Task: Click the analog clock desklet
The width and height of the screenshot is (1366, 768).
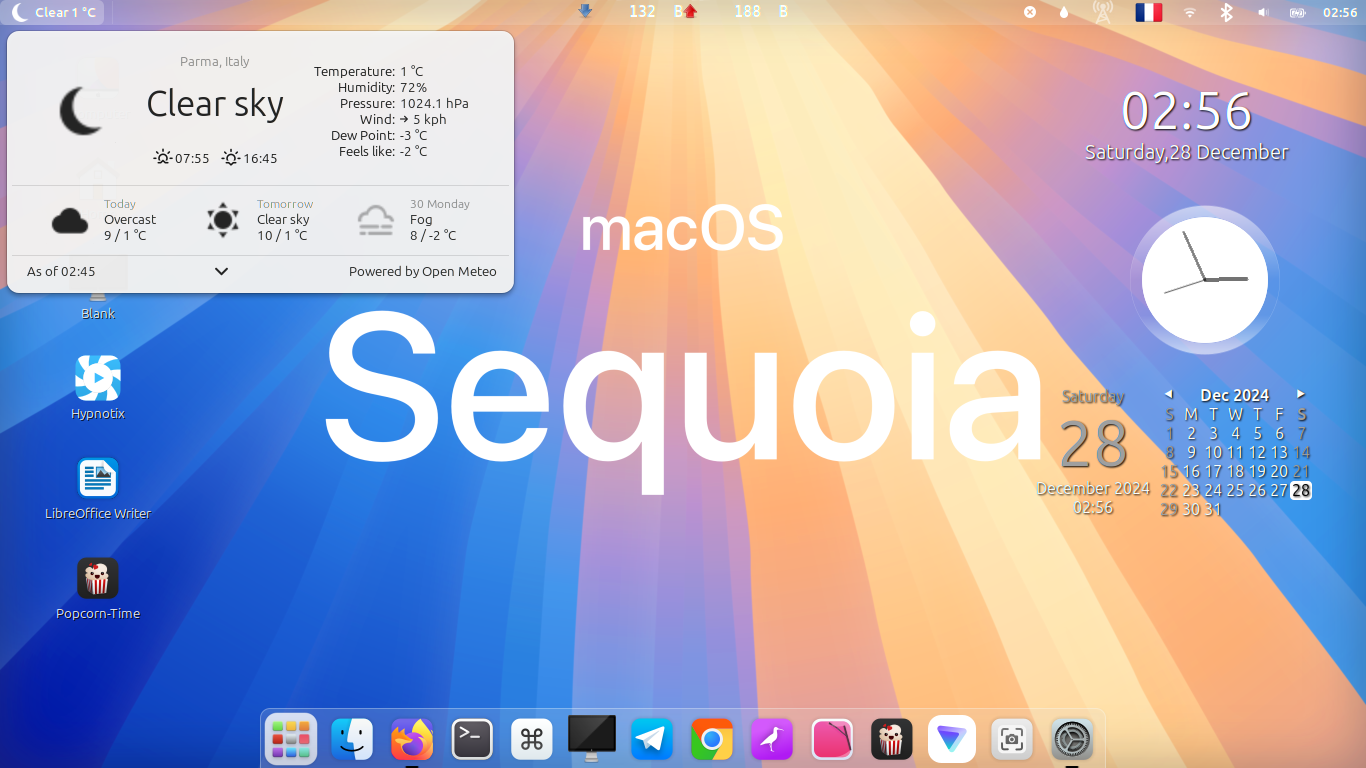Action: pyautogui.click(x=1204, y=280)
